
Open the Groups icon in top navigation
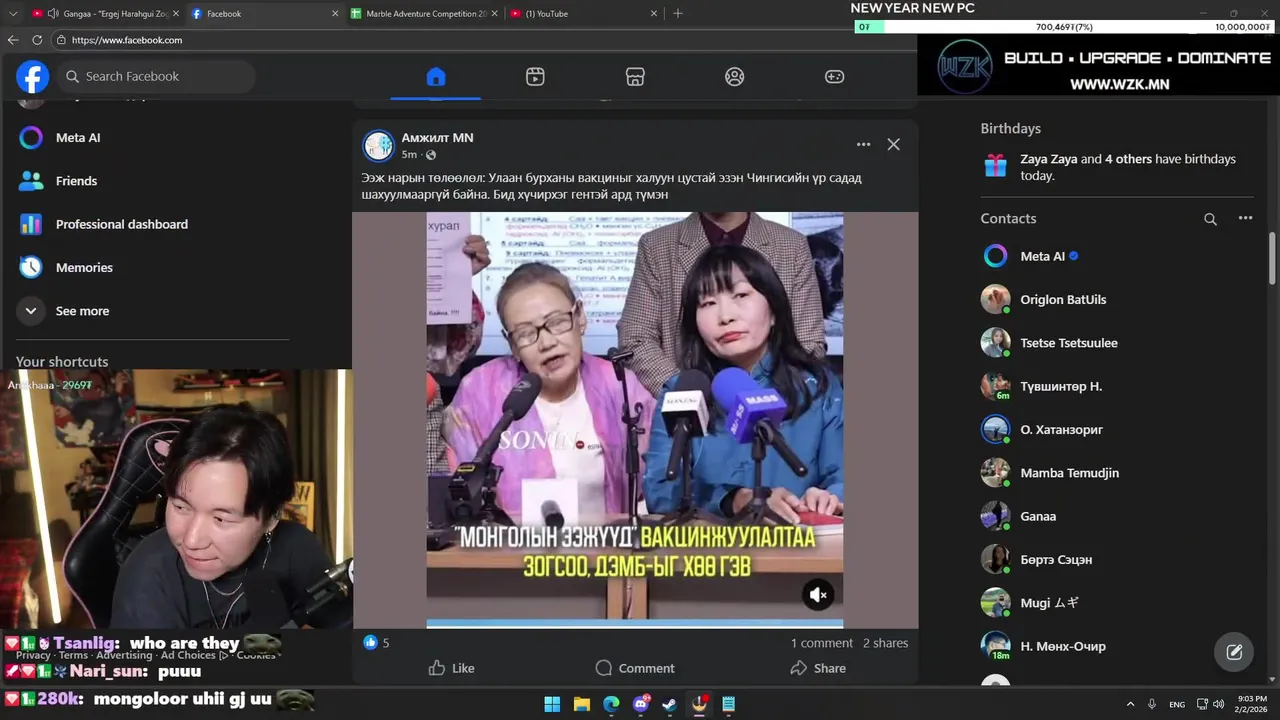tap(735, 77)
